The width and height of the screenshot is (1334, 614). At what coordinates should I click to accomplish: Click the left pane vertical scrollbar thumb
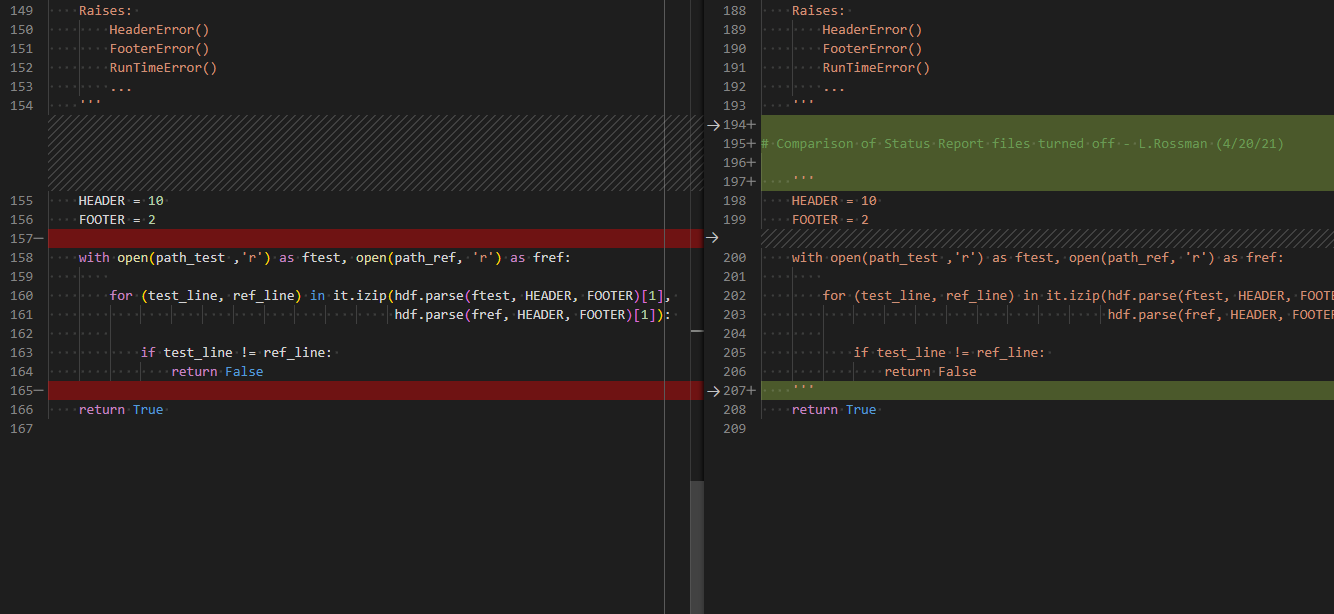[x=697, y=547]
